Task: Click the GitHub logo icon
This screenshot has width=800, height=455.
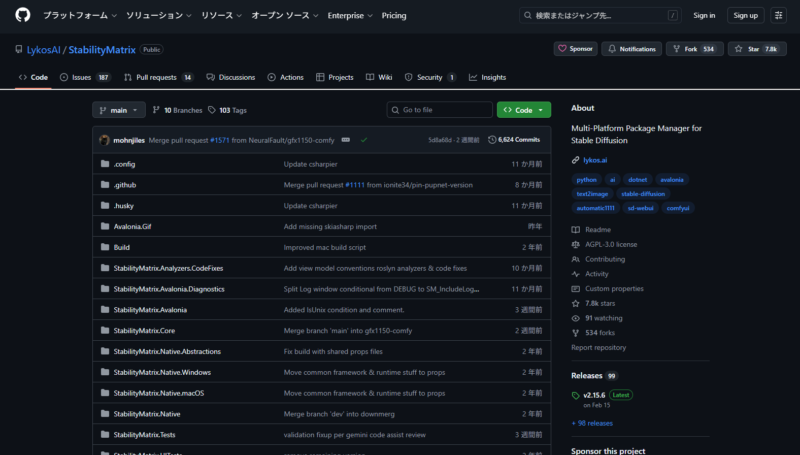Action: 23,15
